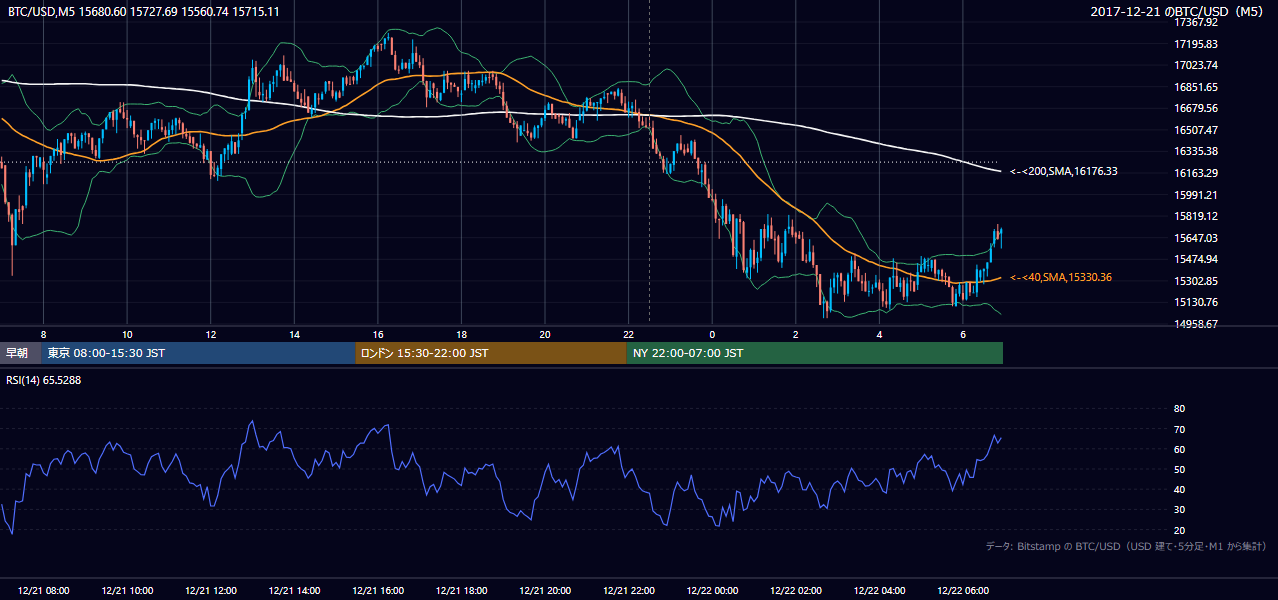
Task: Click price axis value 15130.76
Action: click(1195, 302)
